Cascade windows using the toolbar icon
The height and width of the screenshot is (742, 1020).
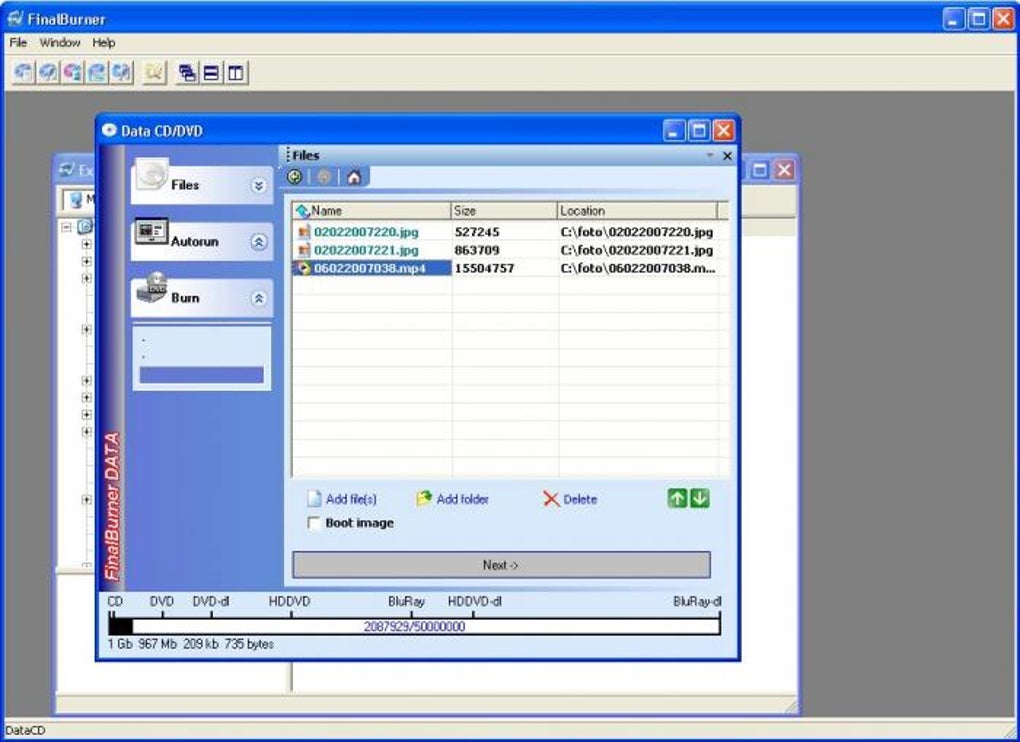(187, 73)
